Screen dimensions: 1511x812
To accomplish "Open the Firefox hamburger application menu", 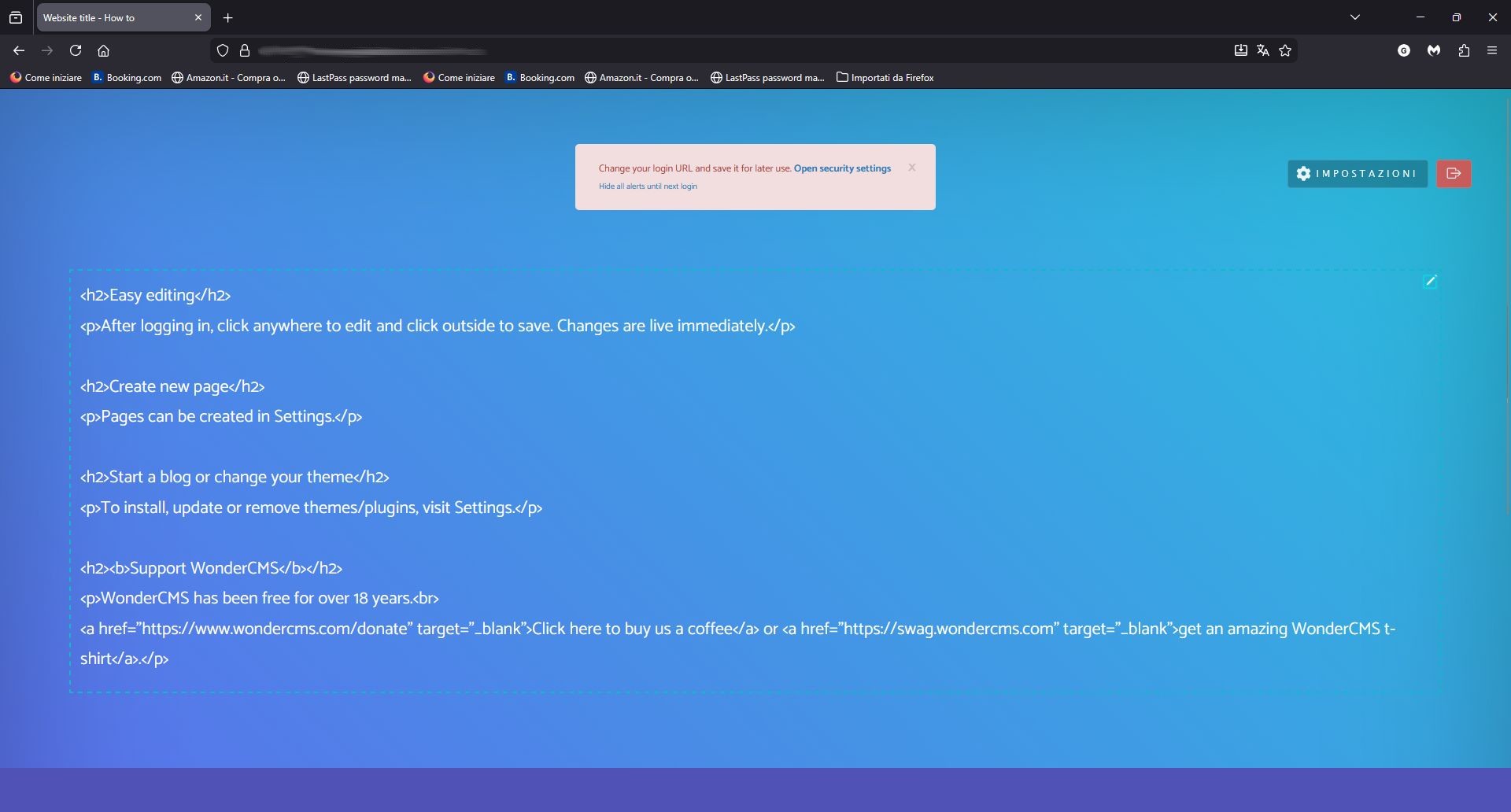I will (x=1491, y=50).
